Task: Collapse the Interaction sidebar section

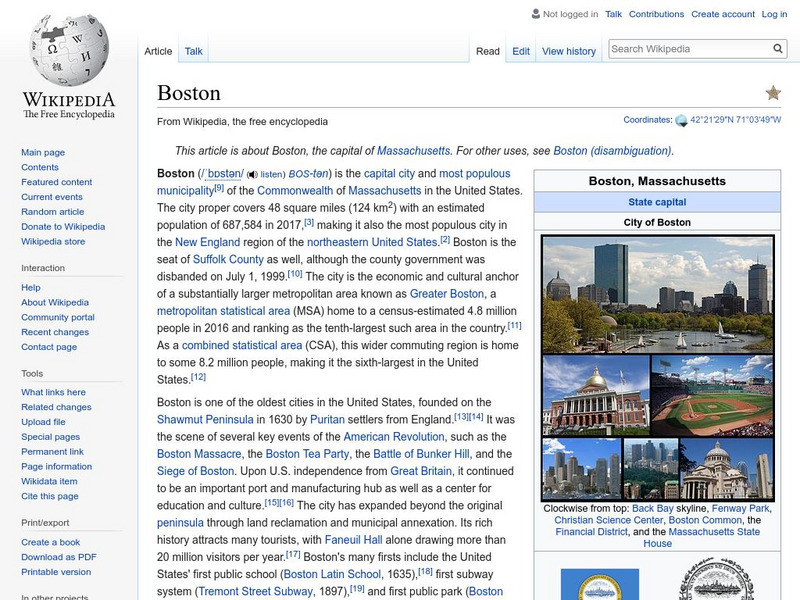Action: point(43,268)
